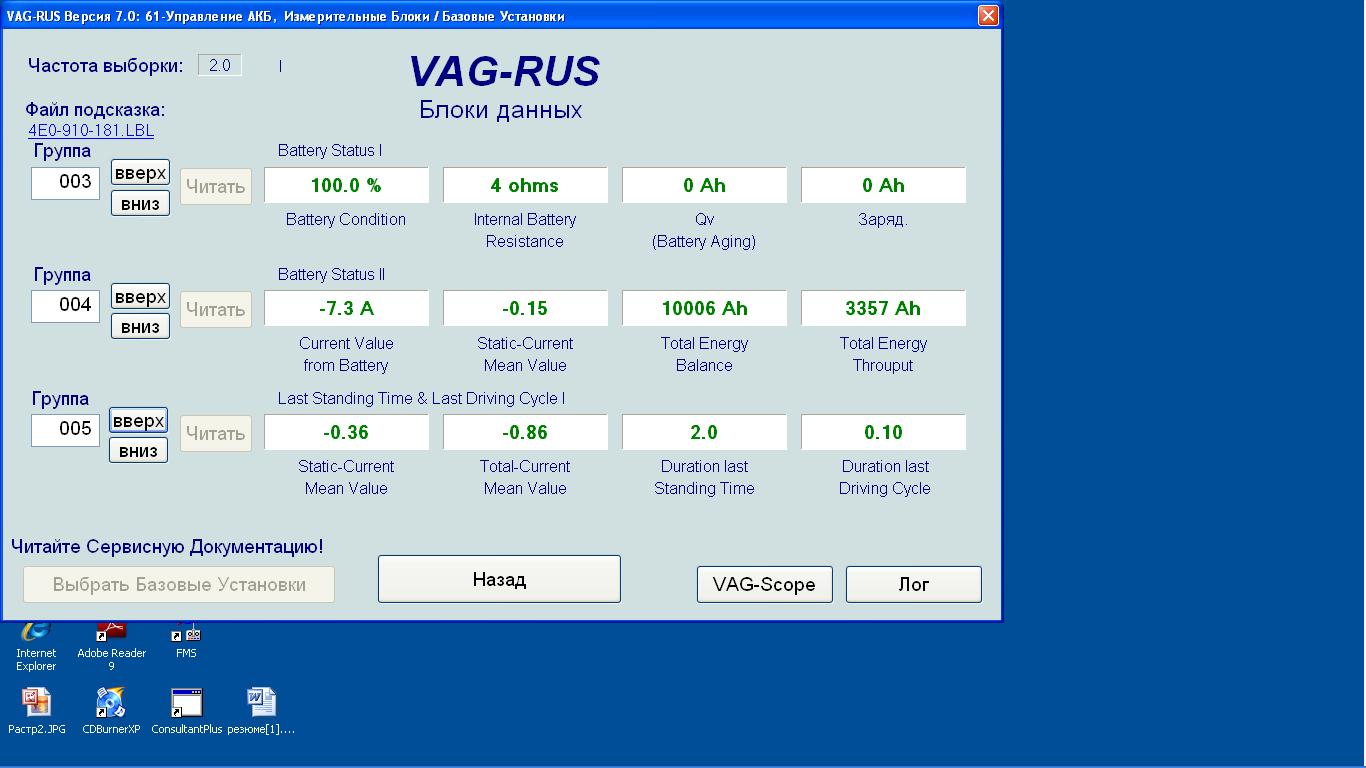1366x768 pixels.
Task: Open VAG-Scope
Action: [x=764, y=584]
